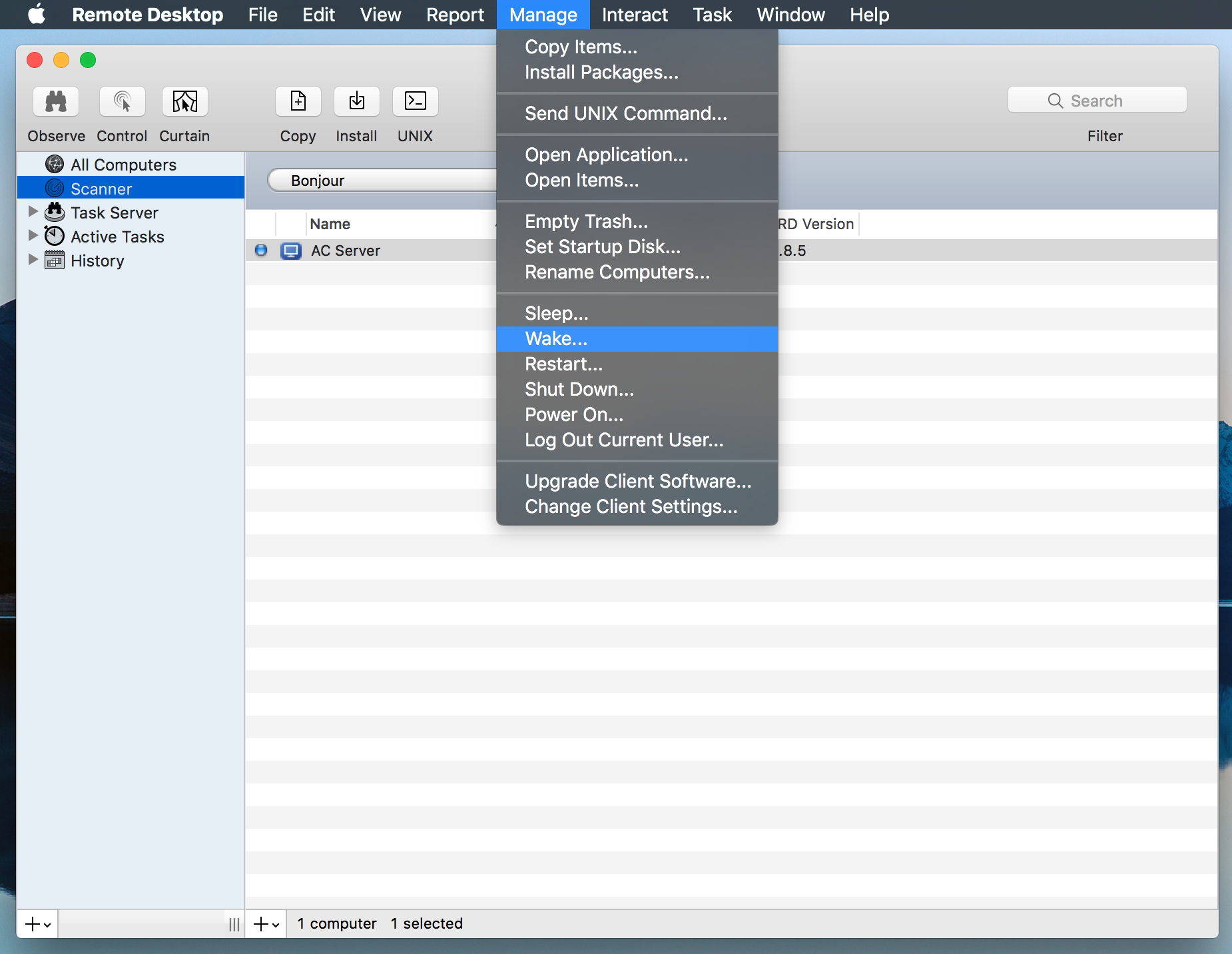
Task: Choose Install Packages... menu item
Action: pyautogui.click(x=637, y=73)
